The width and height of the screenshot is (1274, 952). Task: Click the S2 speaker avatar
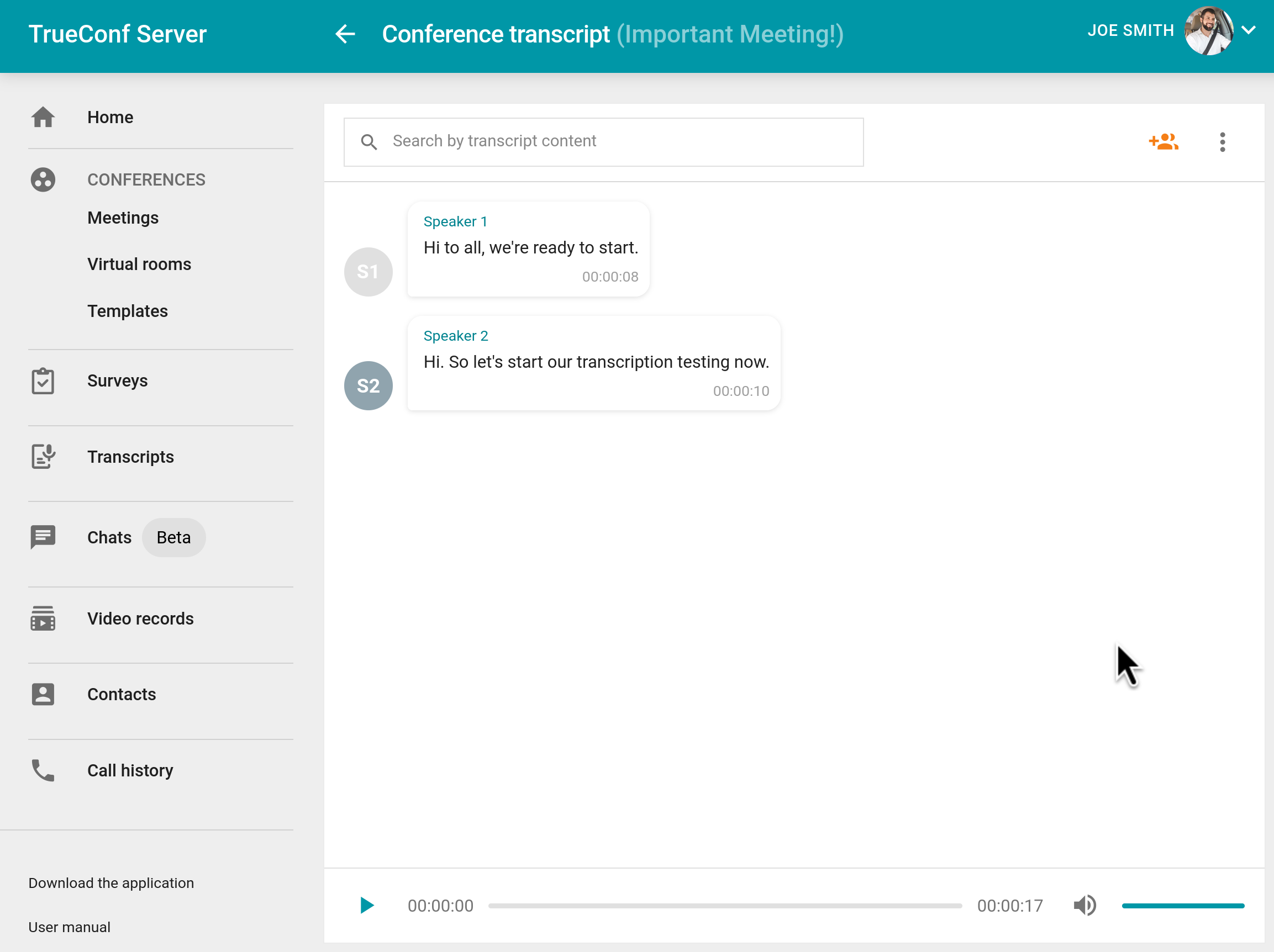[368, 386]
